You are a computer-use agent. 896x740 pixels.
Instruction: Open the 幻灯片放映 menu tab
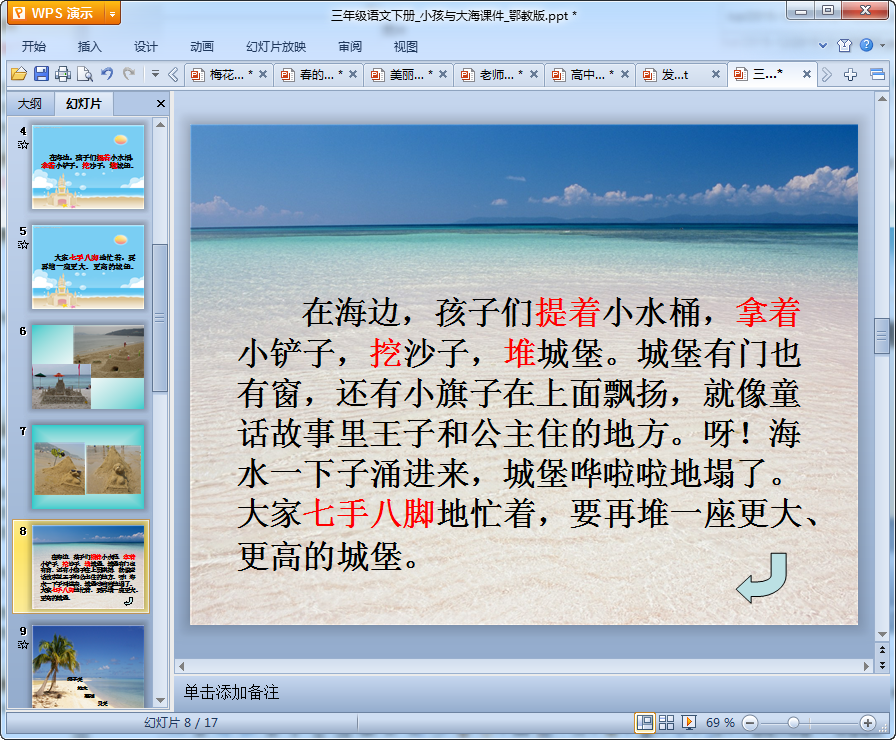pyautogui.click(x=276, y=46)
